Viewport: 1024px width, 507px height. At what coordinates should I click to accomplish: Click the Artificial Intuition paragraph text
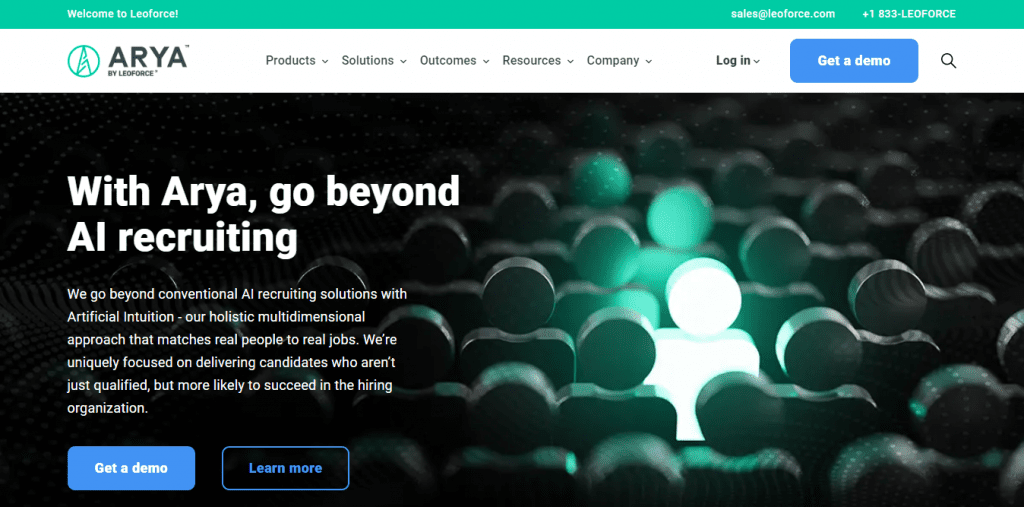pyautogui.click(x=237, y=351)
